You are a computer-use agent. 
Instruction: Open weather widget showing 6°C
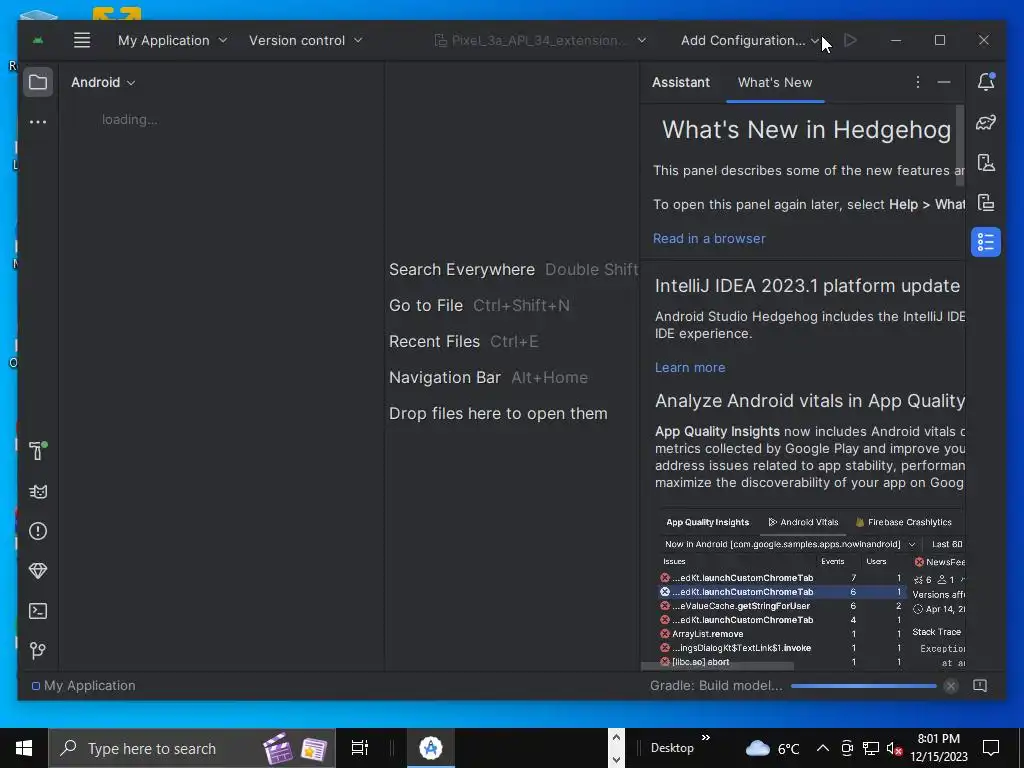pos(773,748)
